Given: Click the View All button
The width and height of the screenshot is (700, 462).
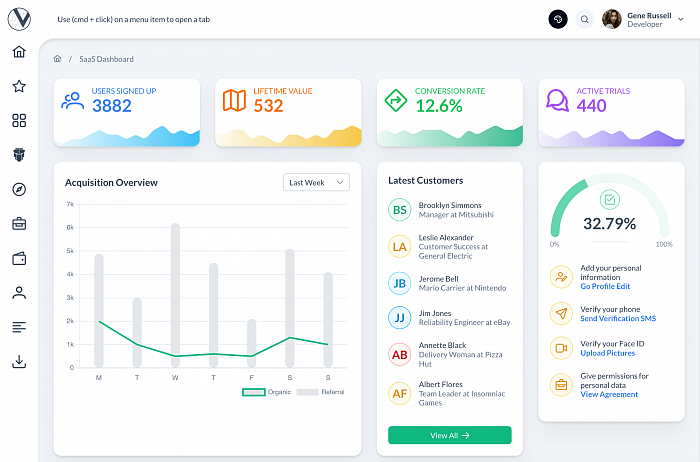Looking at the screenshot, I should [x=450, y=435].
